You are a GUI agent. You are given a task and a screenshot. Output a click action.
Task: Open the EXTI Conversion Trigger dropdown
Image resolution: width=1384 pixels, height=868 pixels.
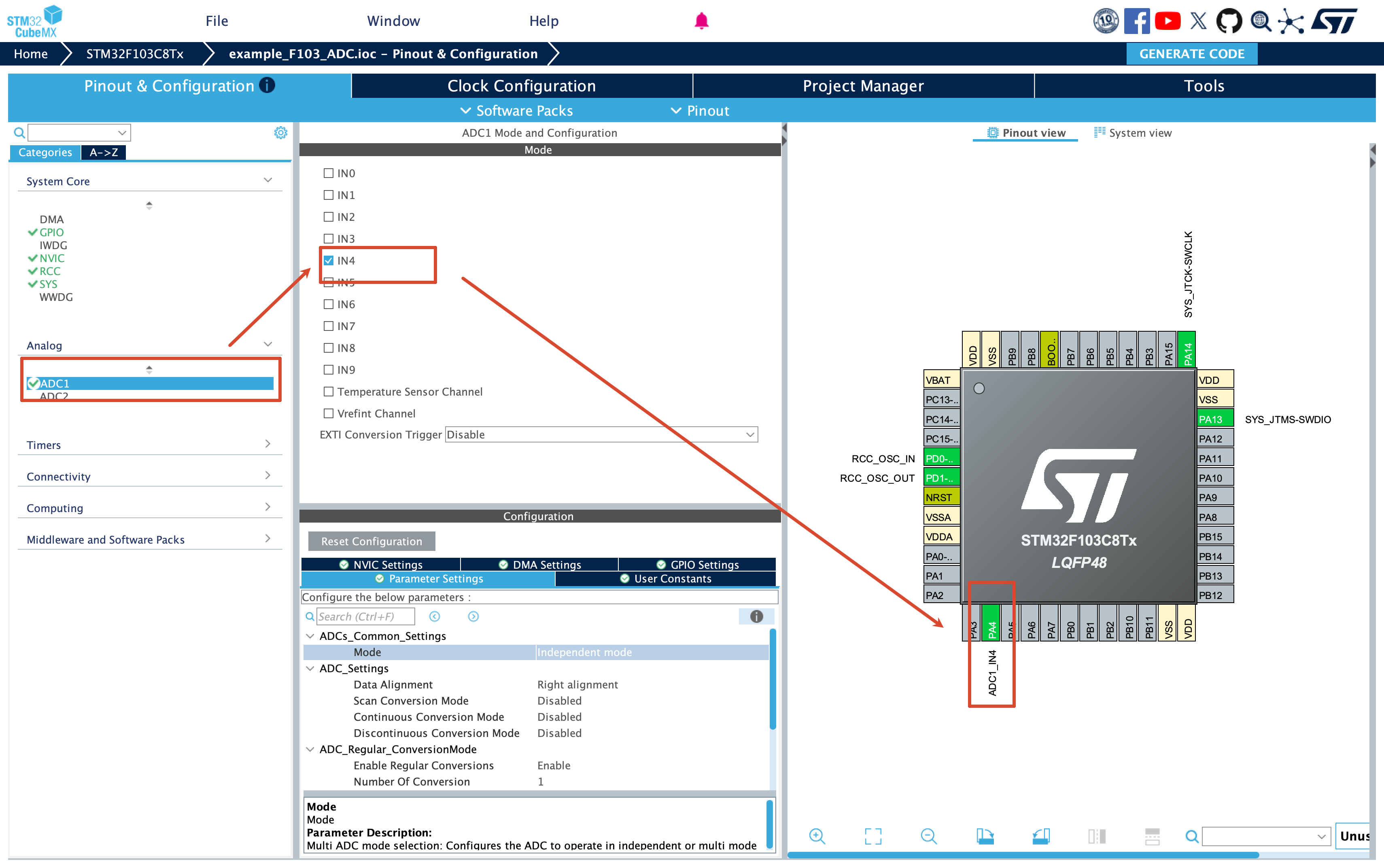[x=601, y=434]
